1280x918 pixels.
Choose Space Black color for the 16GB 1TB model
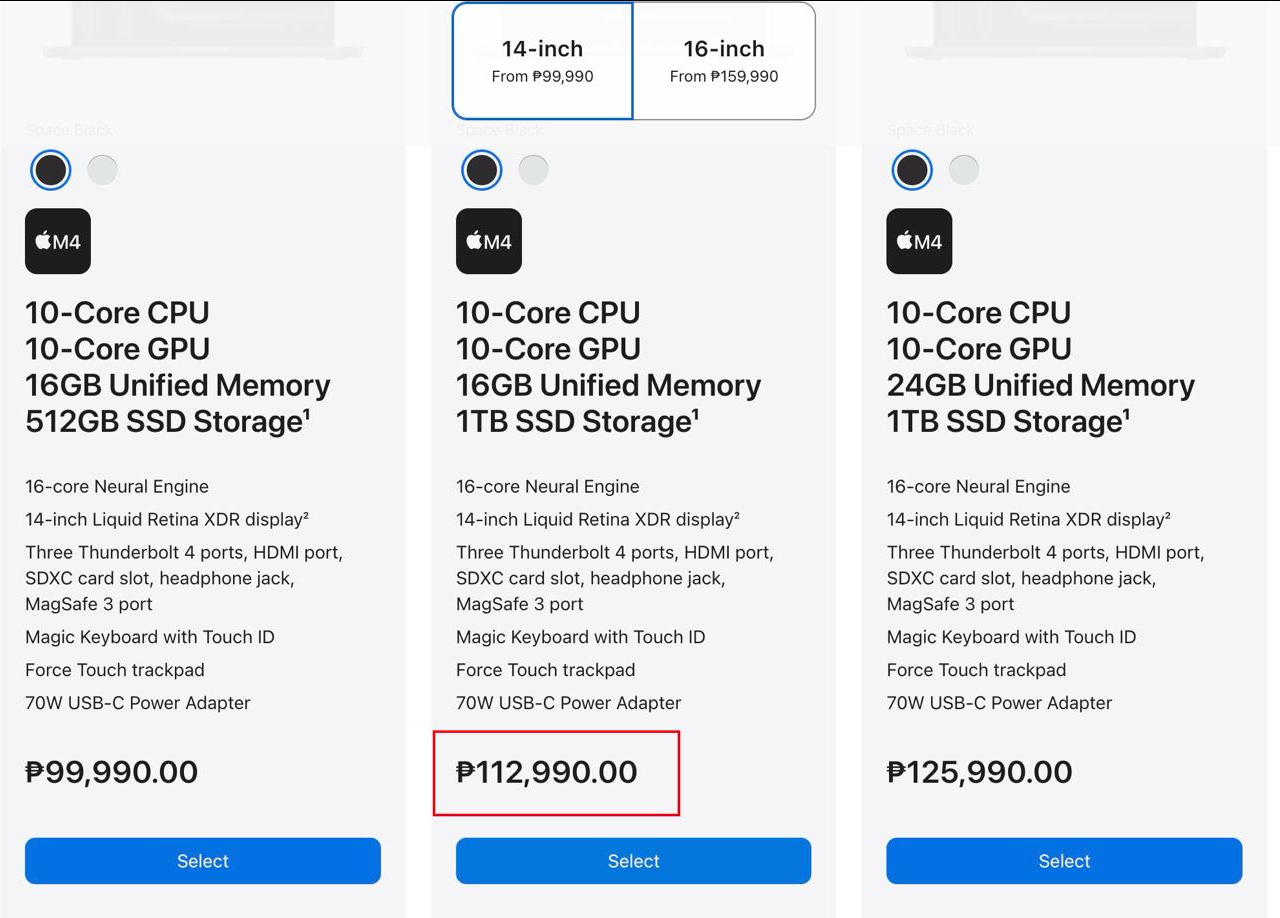[482, 170]
